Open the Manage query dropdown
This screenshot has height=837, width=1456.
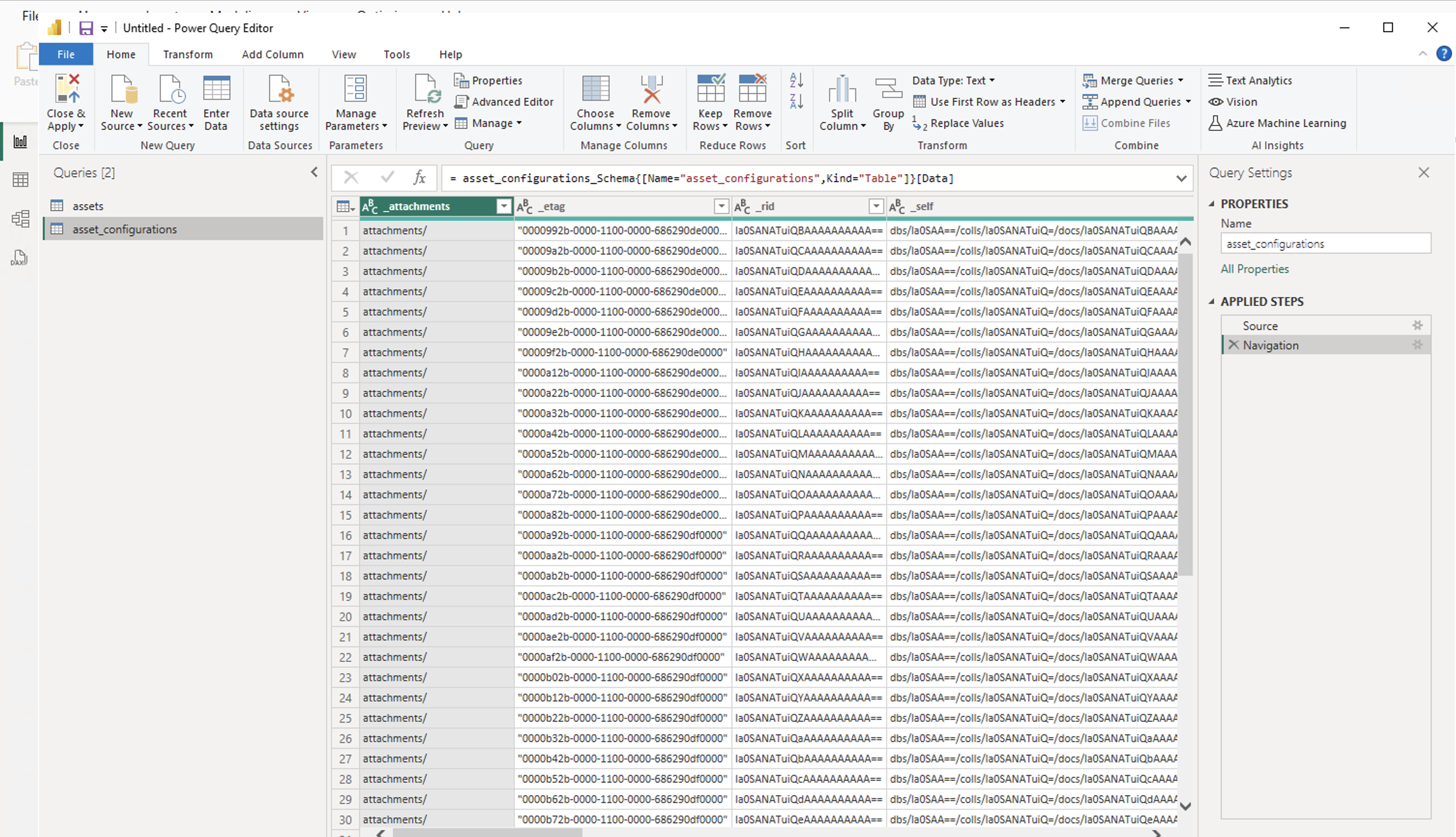point(489,123)
